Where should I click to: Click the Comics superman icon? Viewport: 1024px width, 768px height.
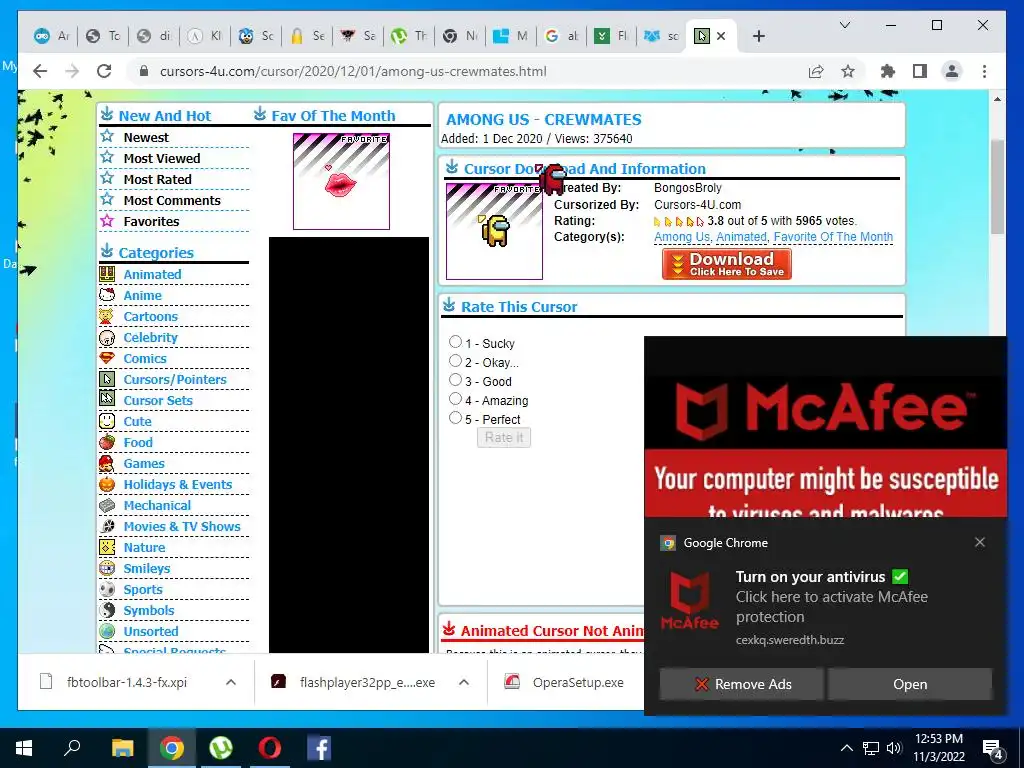click(x=107, y=358)
